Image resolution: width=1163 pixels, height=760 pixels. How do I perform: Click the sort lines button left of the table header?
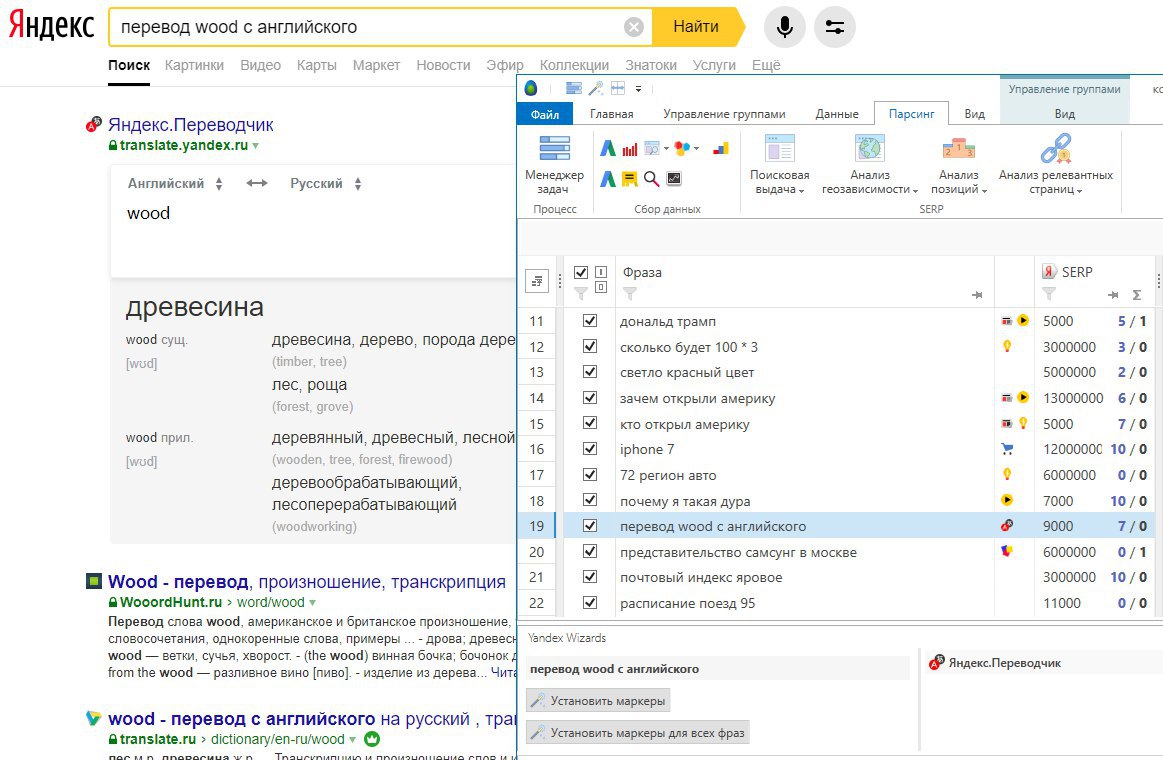537,281
